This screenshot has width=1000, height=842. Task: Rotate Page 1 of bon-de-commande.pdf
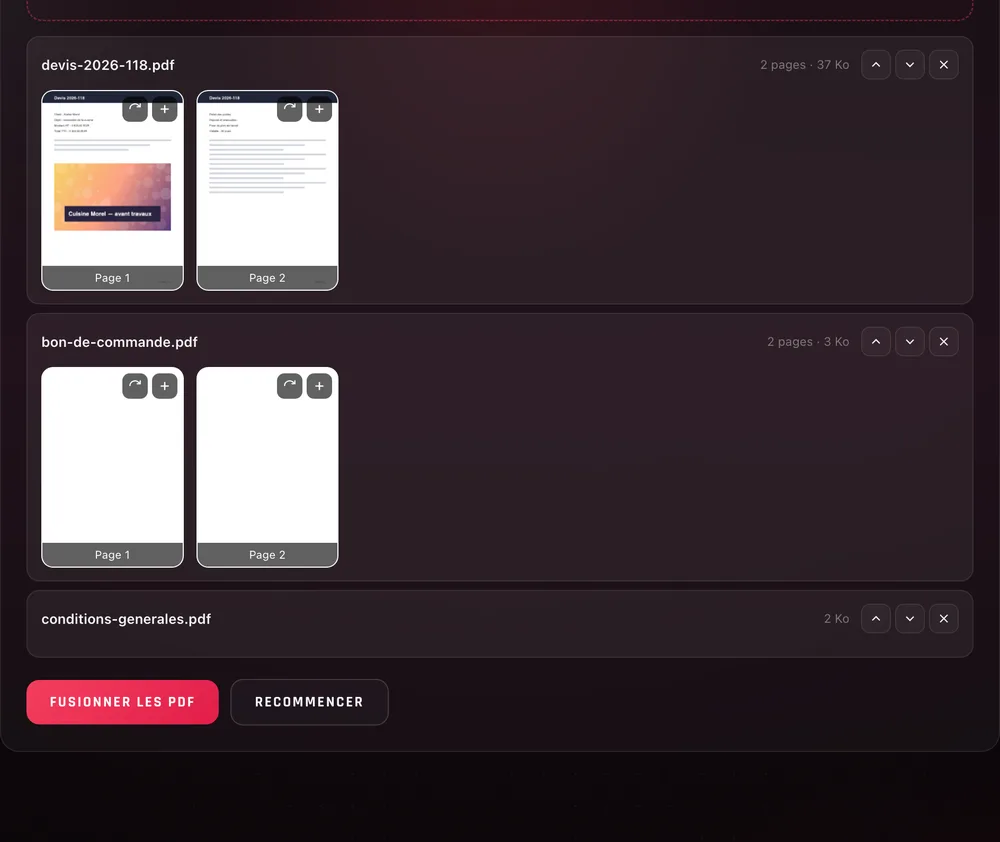coord(135,386)
